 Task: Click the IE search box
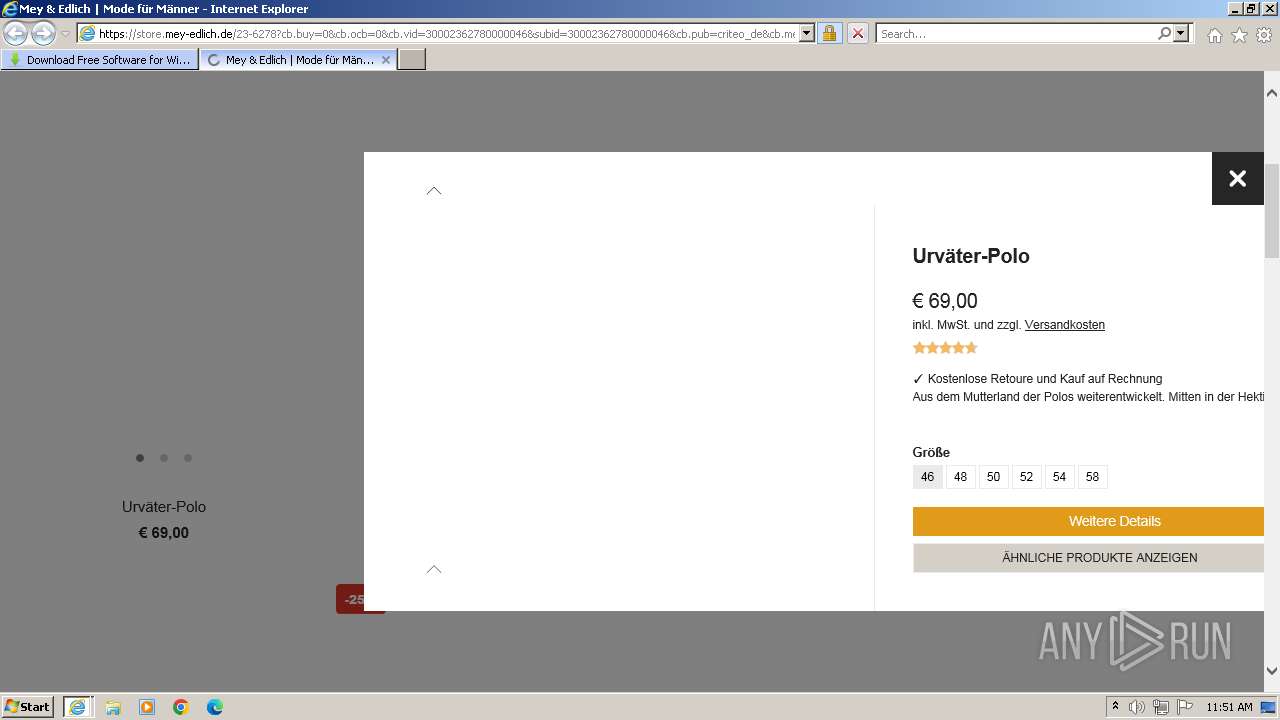[1015, 34]
